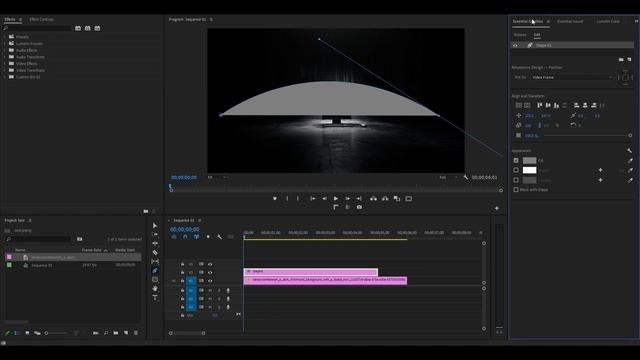Click Export Frame camera icon
This screenshot has height=360, width=640.
[359, 207]
